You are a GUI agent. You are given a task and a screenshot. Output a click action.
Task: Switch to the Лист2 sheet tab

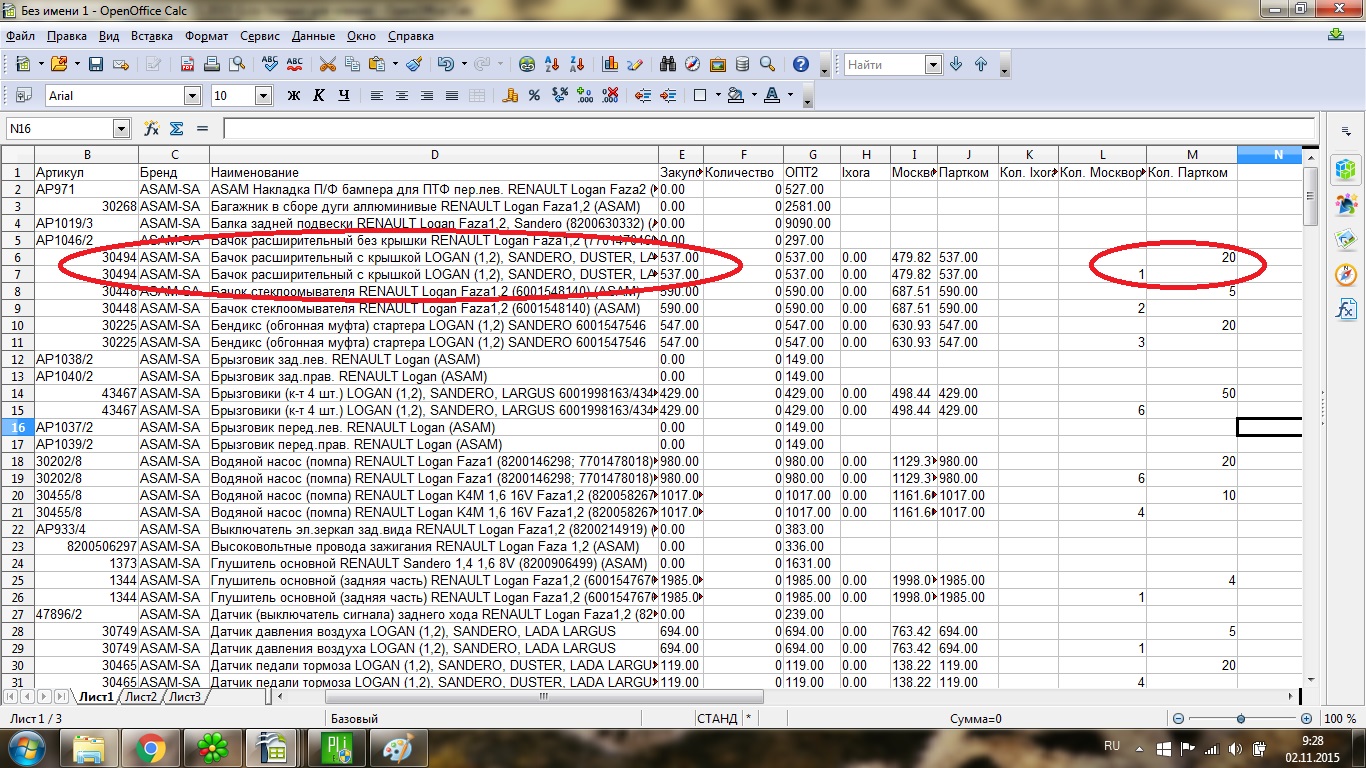click(x=141, y=696)
